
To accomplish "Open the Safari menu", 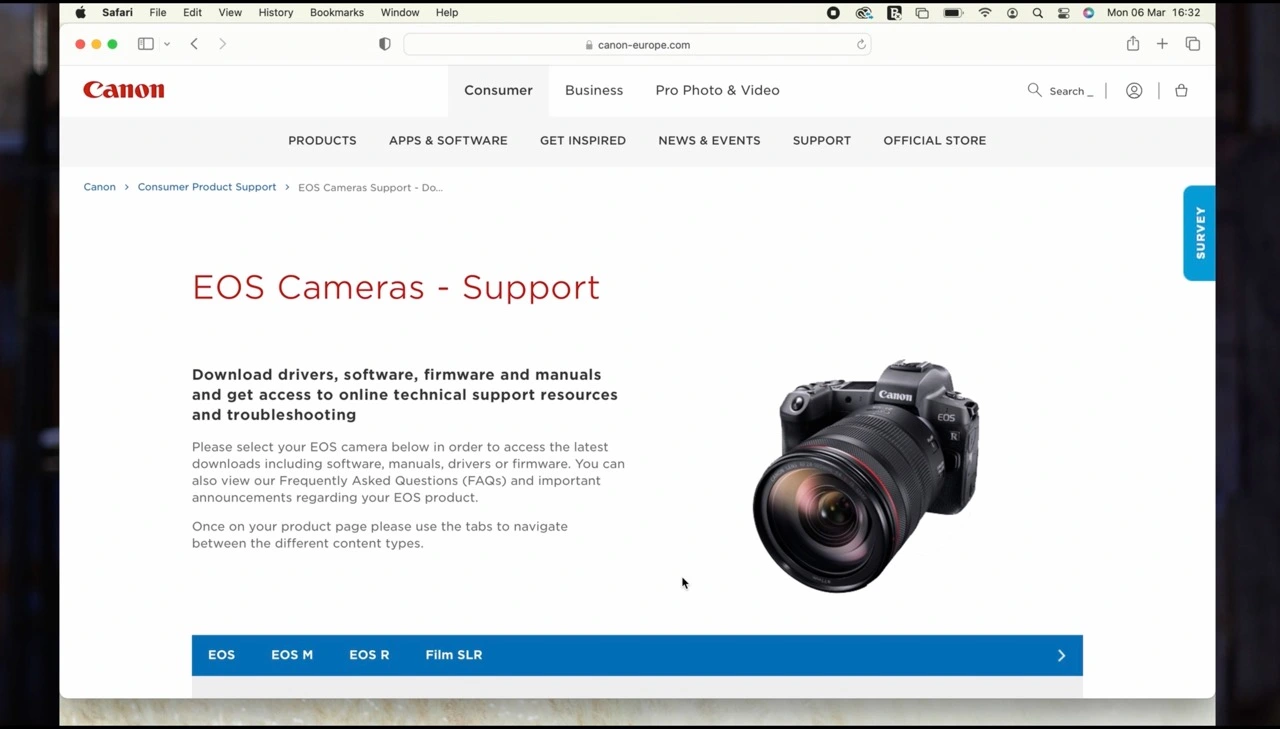I will click(118, 13).
